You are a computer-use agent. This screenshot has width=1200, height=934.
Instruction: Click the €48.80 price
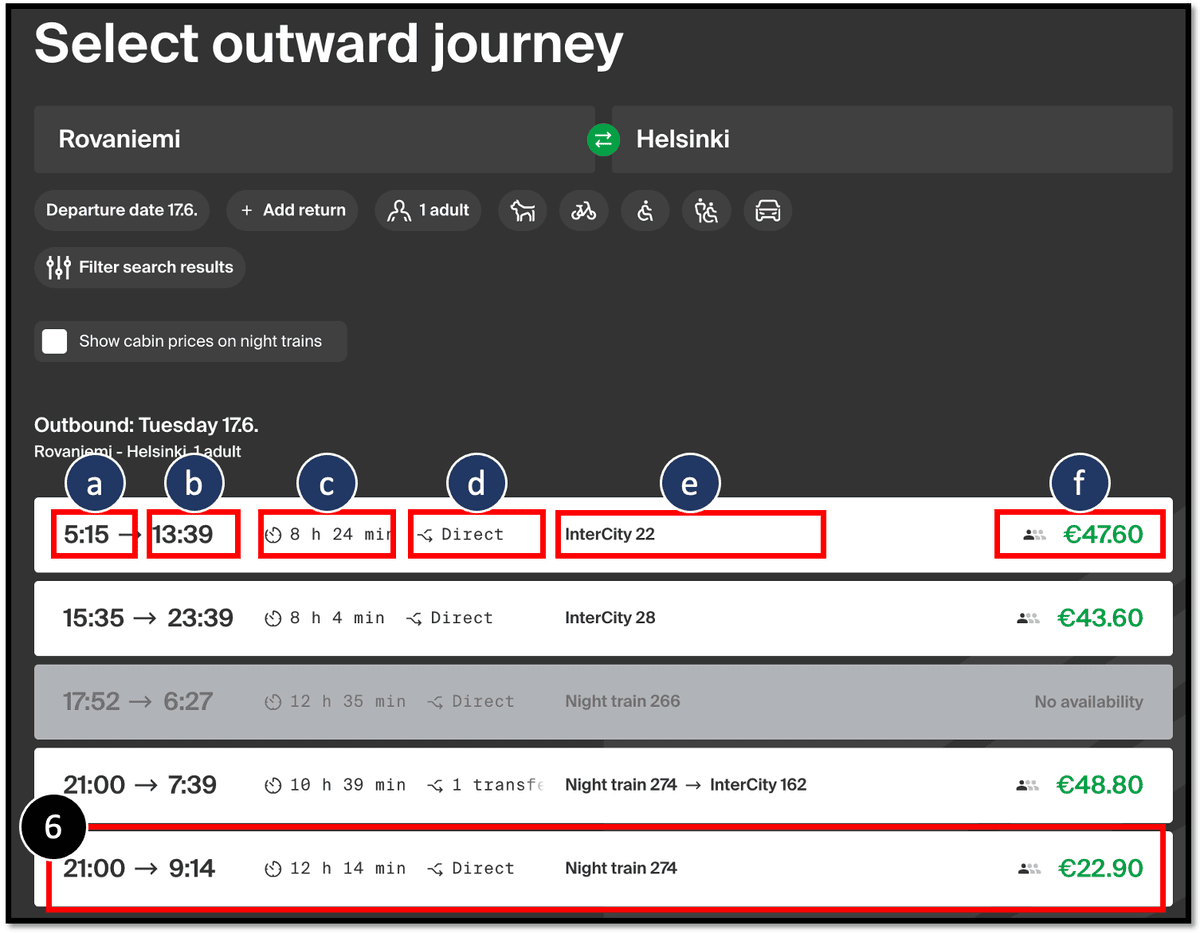[1100, 785]
